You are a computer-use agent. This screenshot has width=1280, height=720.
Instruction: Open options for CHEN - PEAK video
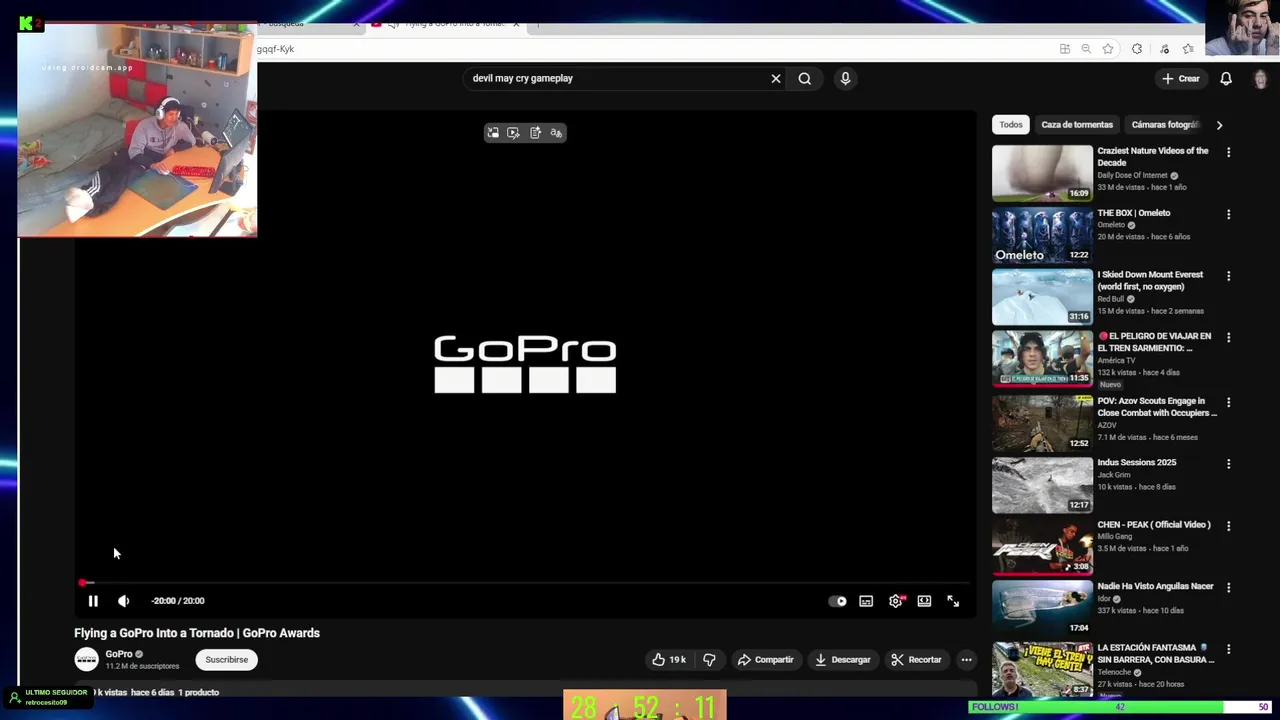click(1229, 526)
